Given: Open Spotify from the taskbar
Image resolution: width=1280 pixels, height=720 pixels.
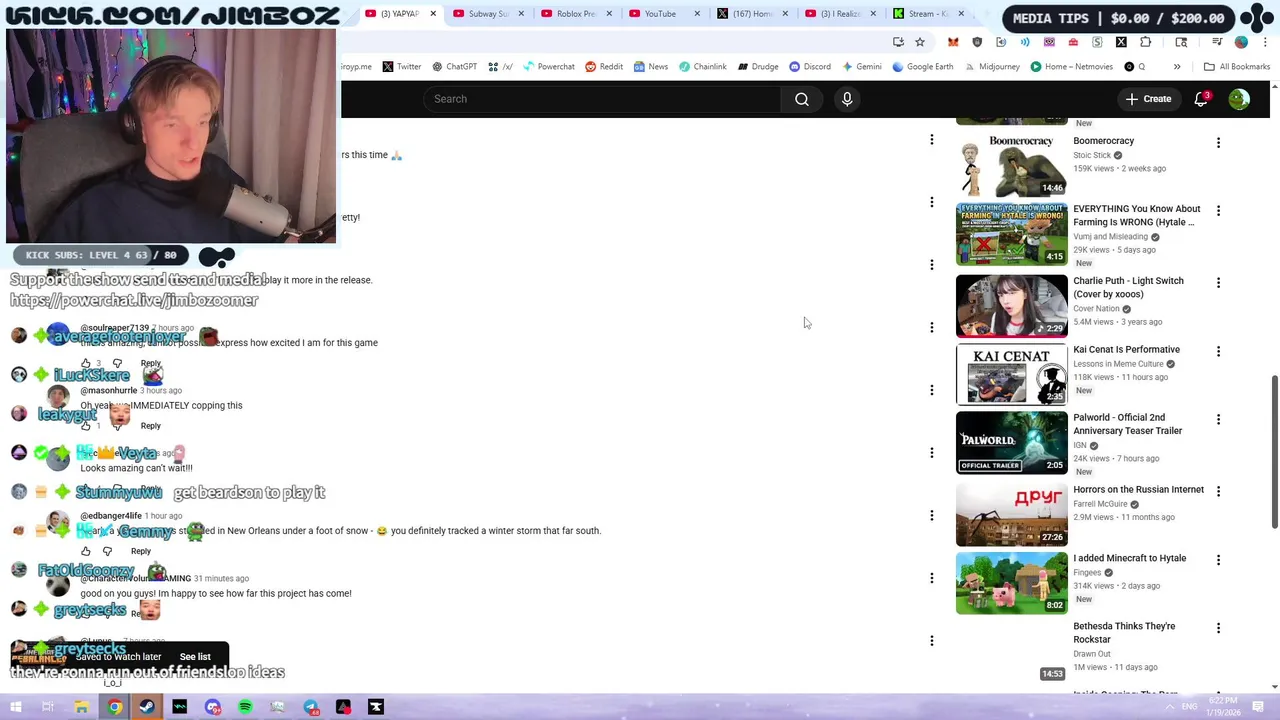Looking at the screenshot, I should pyautogui.click(x=245, y=707).
